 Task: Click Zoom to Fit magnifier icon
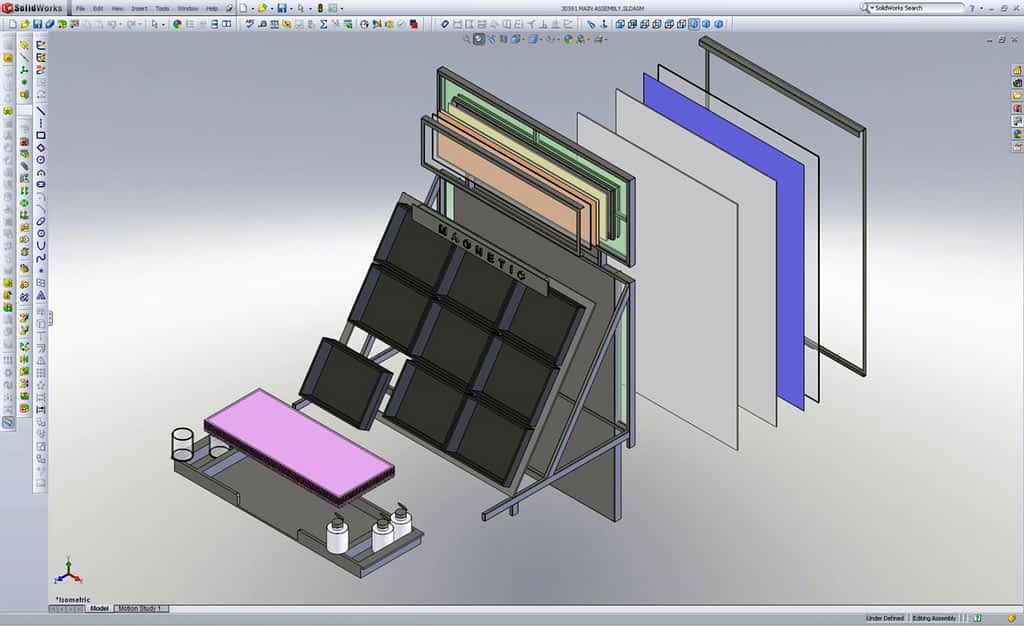pos(466,39)
